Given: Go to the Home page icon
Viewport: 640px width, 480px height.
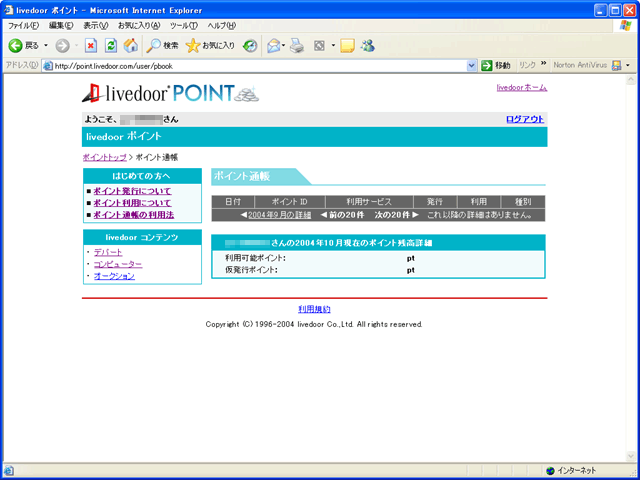Looking at the screenshot, I should 131,46.
